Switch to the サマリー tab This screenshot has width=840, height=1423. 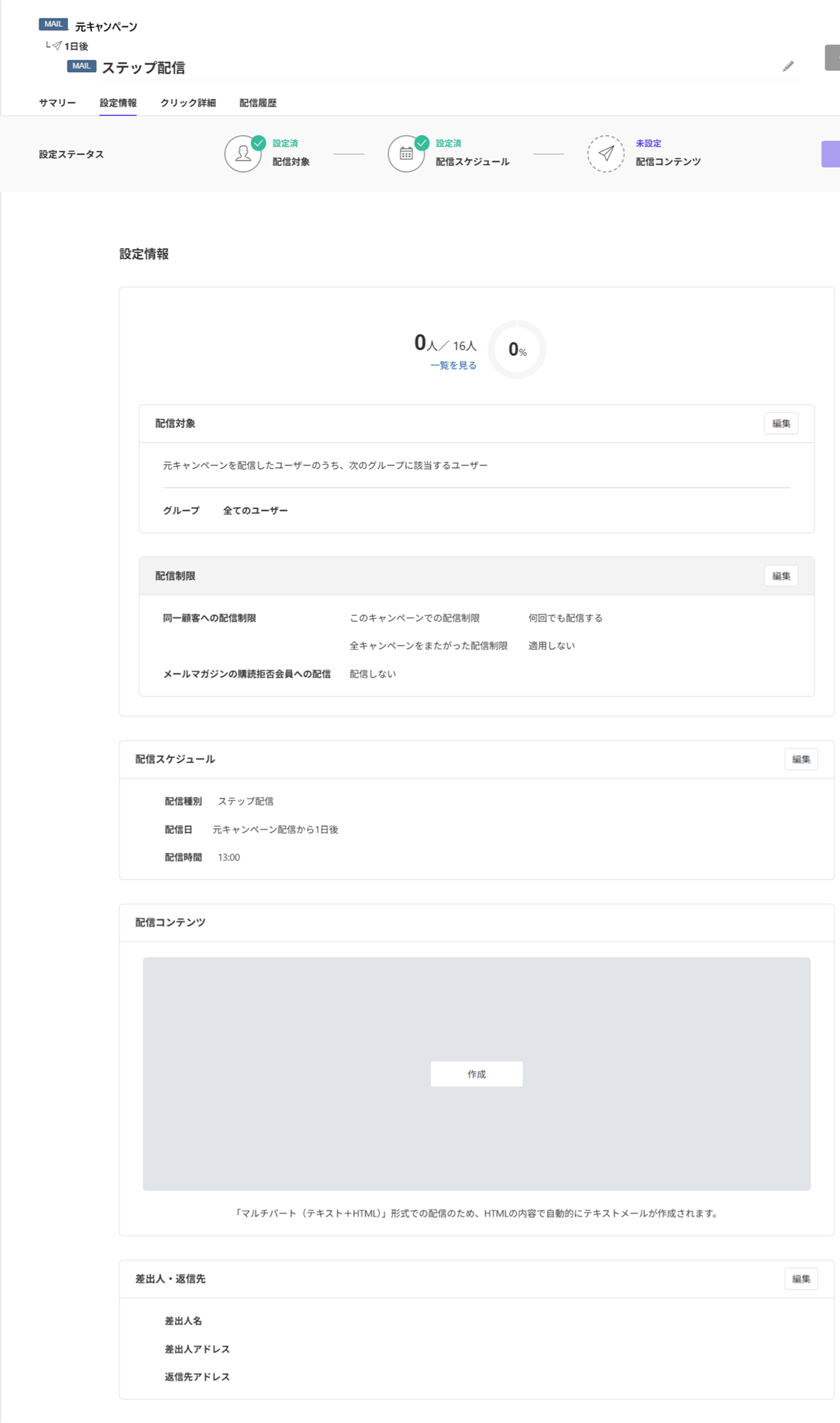click(x=57, y=103)
